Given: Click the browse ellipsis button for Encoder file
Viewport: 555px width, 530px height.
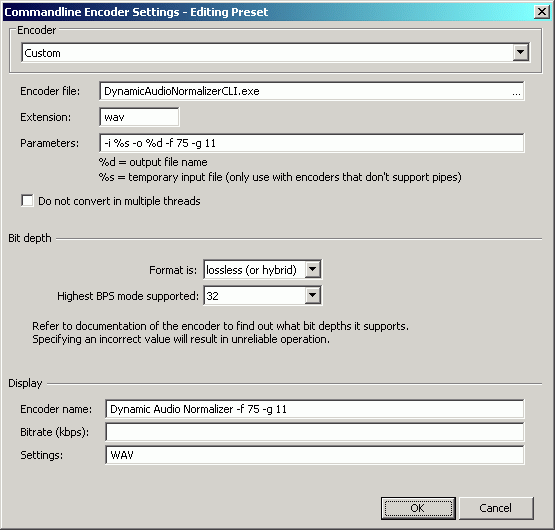Looking at the screenshot, I should click(x=516, y=92).
